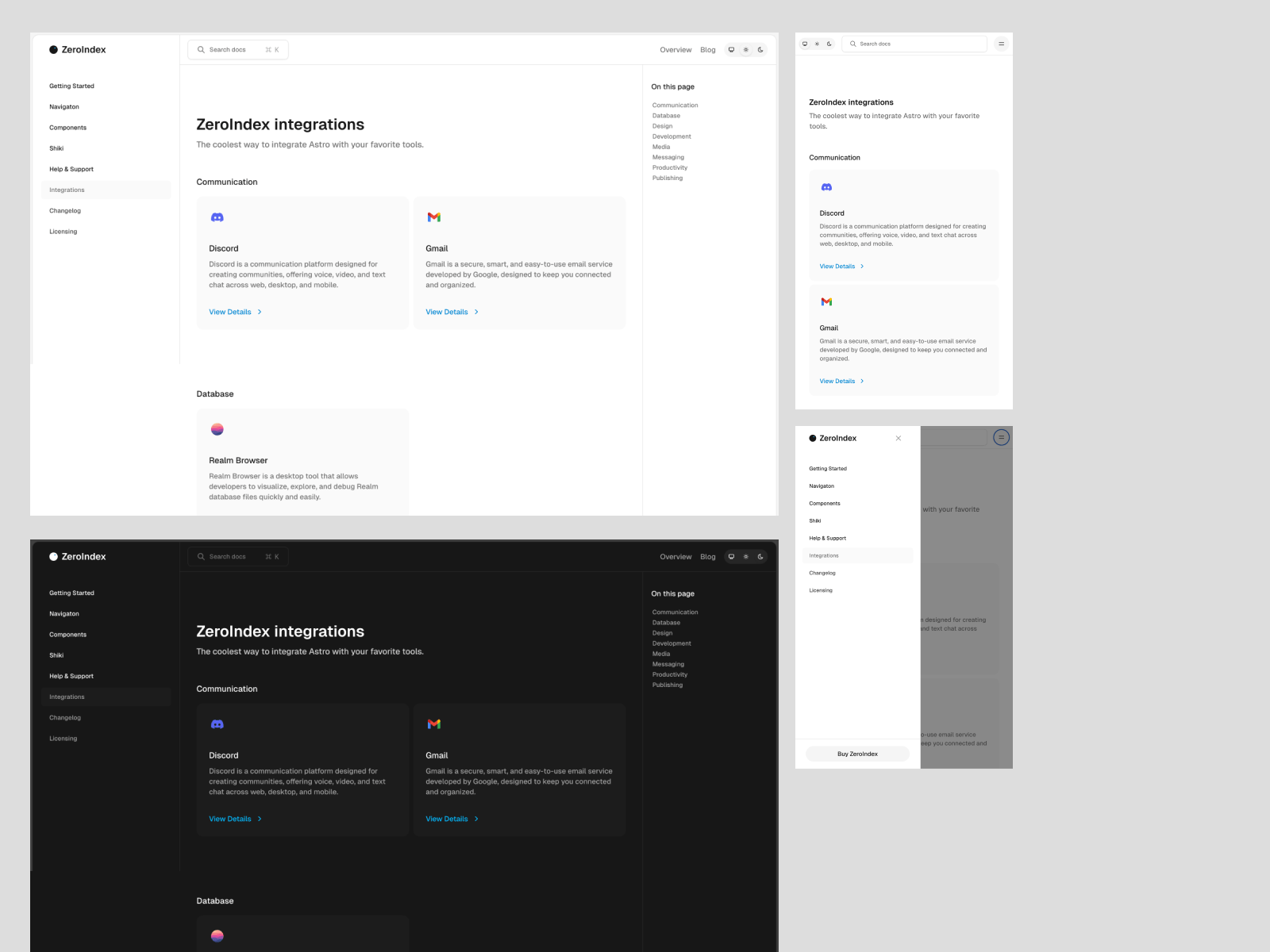Image resolution: width=1270 pixels, height=952 pixels.
Task: Open Navigaton in dark sidebar
Action: point(64,613)
